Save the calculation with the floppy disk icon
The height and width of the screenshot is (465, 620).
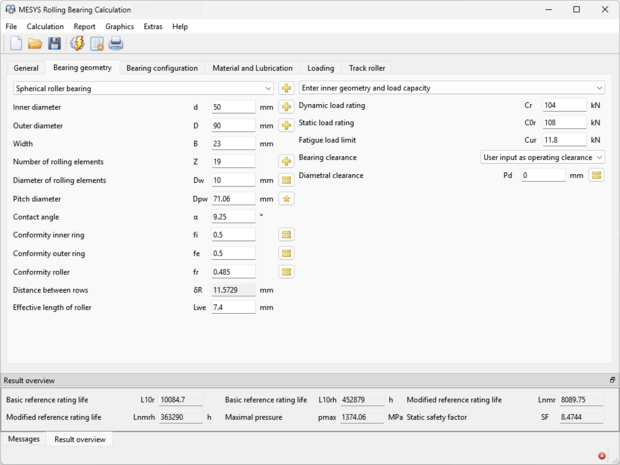click(54, 43)
